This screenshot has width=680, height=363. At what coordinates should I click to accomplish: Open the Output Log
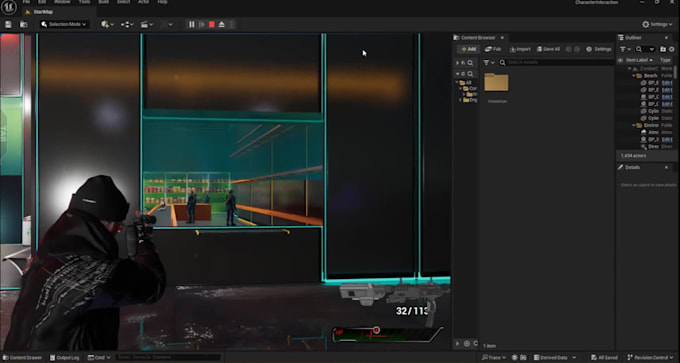point(64,358)
